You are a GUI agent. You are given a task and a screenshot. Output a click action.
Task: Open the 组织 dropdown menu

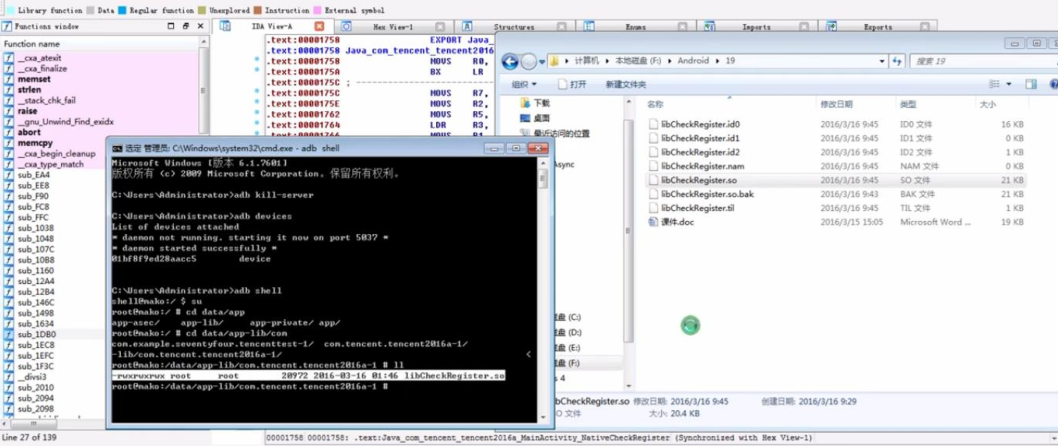[x=524, y=84]
